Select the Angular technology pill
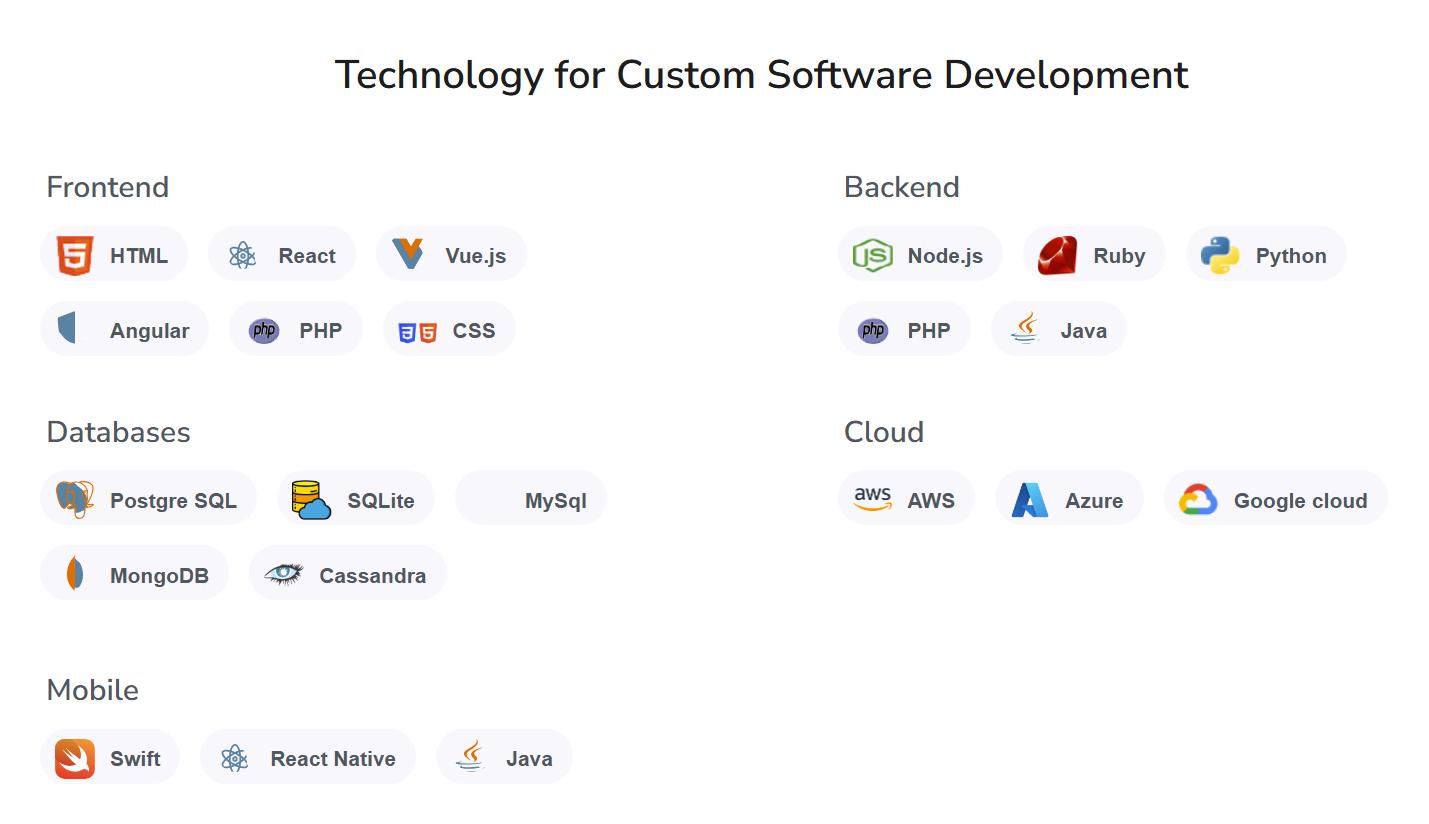The width and height of the screenshot is (1429, 824). pos(125,330)
